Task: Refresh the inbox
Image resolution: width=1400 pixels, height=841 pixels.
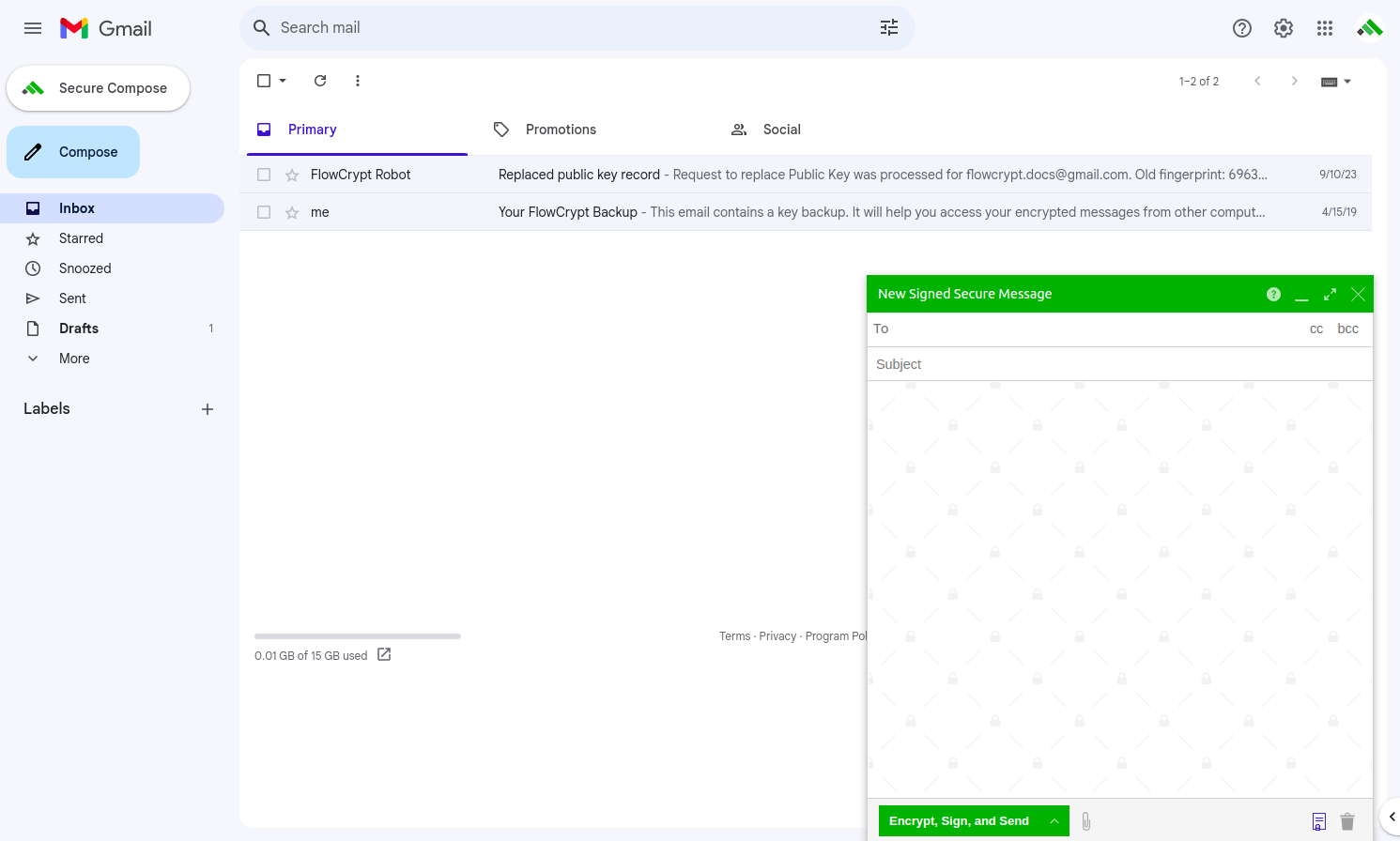Action: click(x=320, y=81)
